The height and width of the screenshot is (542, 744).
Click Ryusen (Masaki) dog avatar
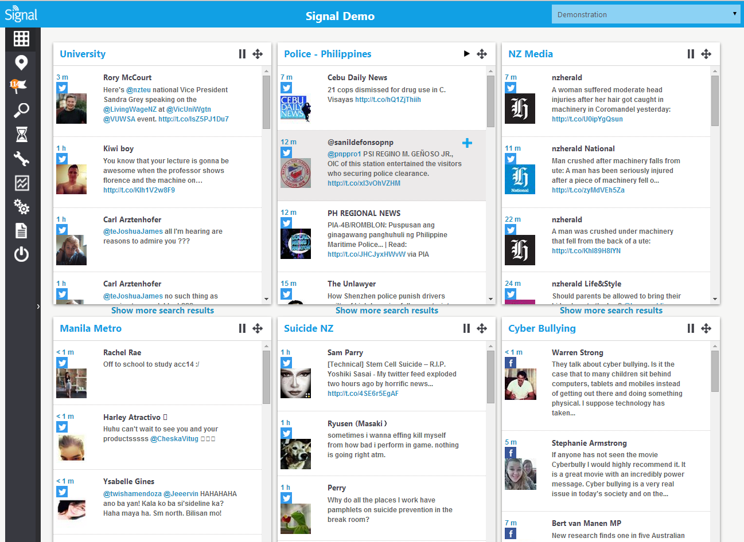point(296,454)
